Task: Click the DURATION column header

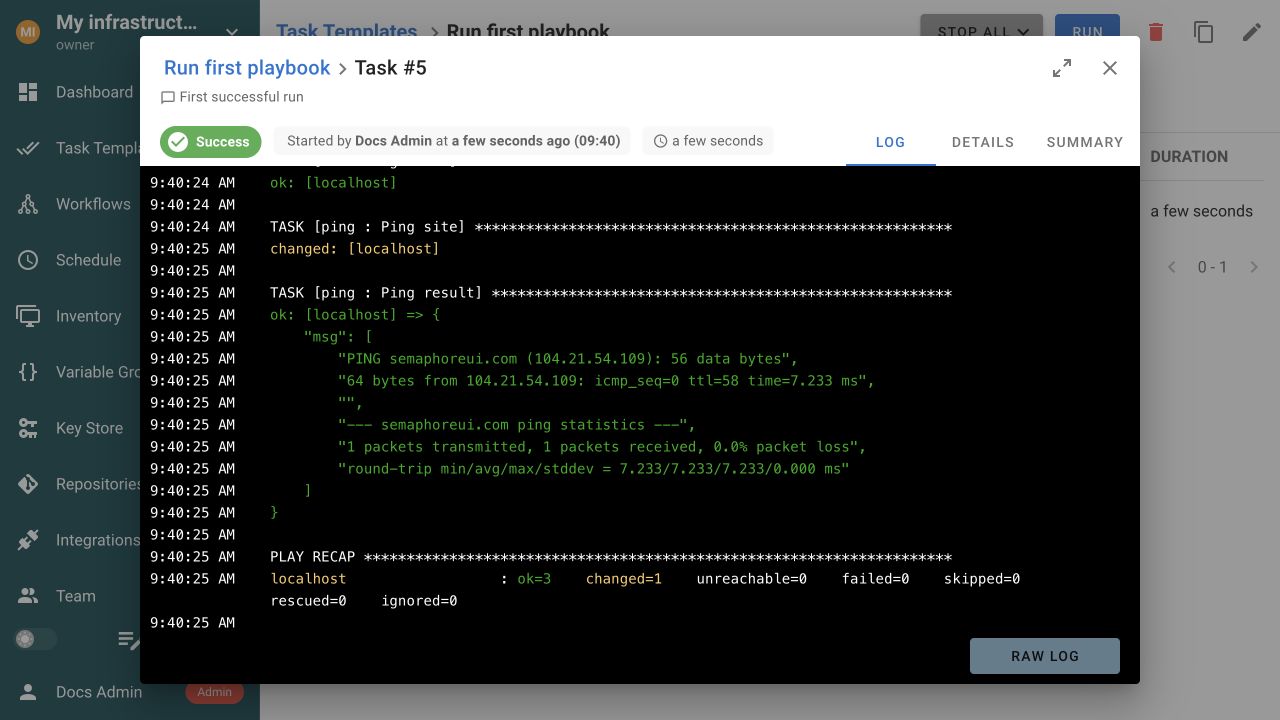Action: [1189, 157]
